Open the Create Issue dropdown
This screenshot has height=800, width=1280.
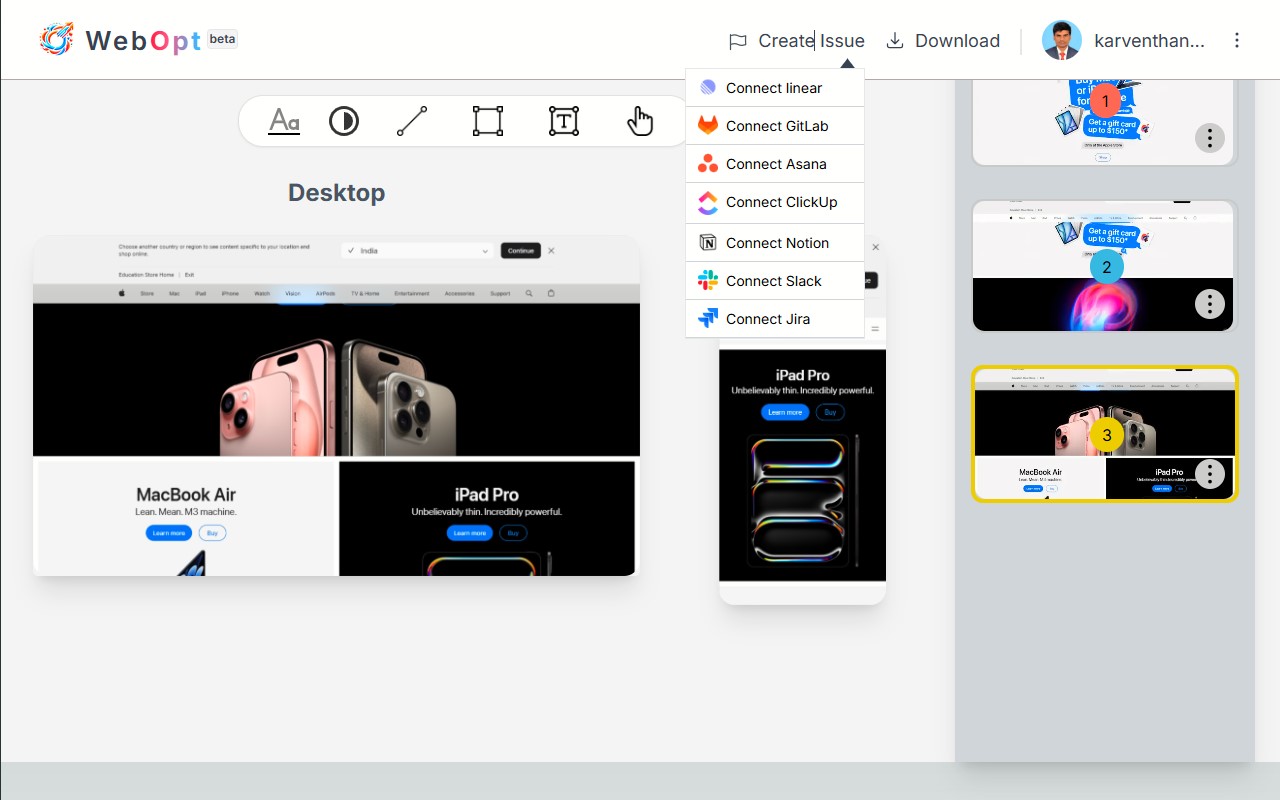pyautogui.click(x=797, y=41)
